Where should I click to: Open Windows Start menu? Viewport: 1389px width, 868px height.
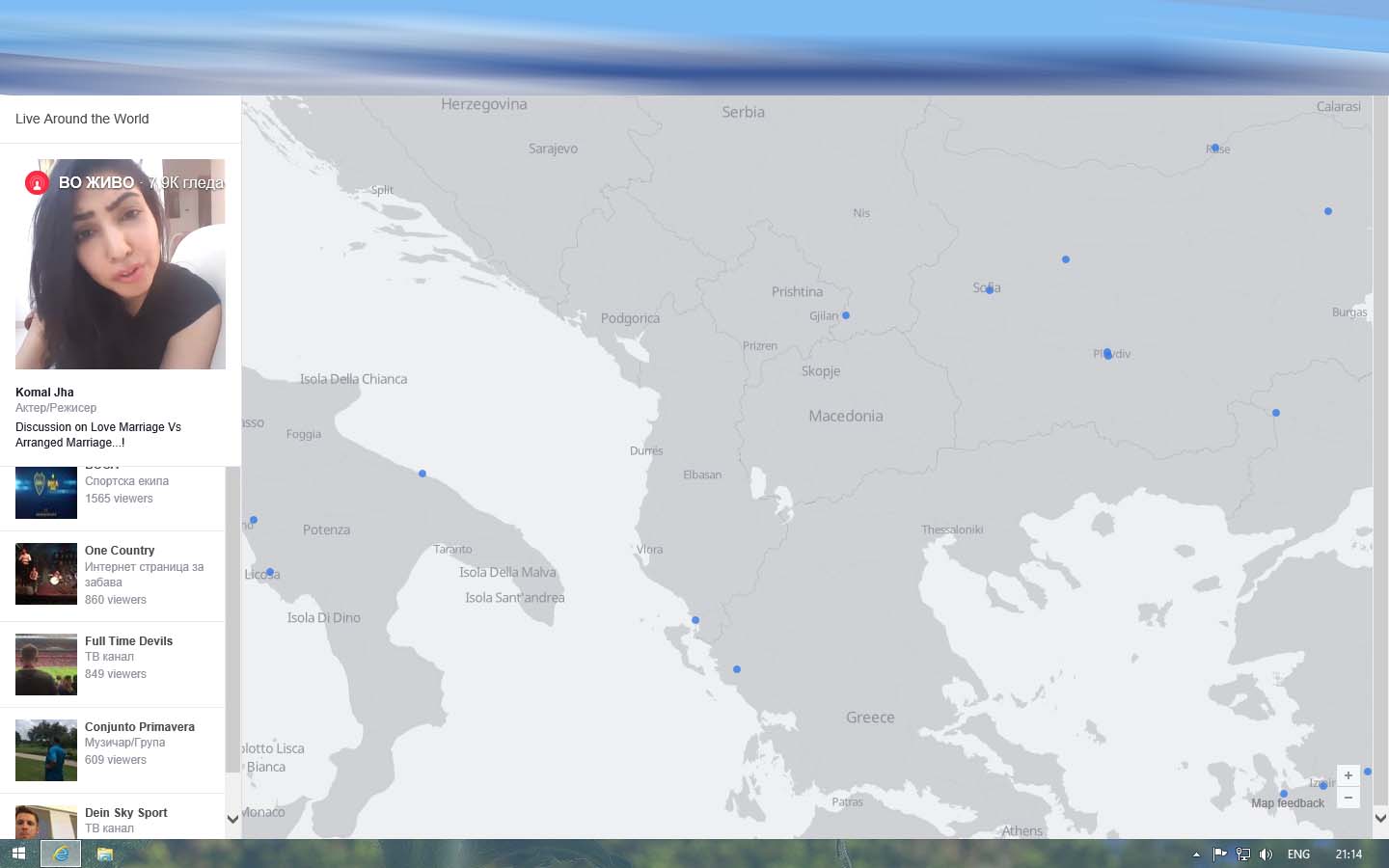[18, 854]
